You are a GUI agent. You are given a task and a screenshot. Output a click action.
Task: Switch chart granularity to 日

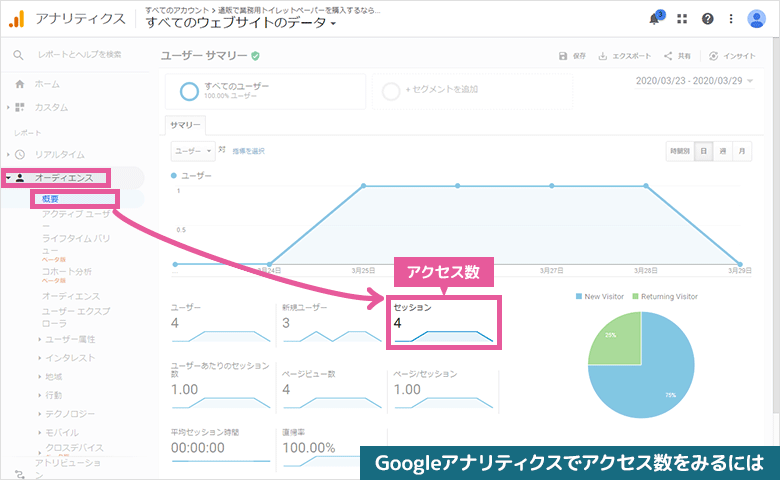[703, 151]
